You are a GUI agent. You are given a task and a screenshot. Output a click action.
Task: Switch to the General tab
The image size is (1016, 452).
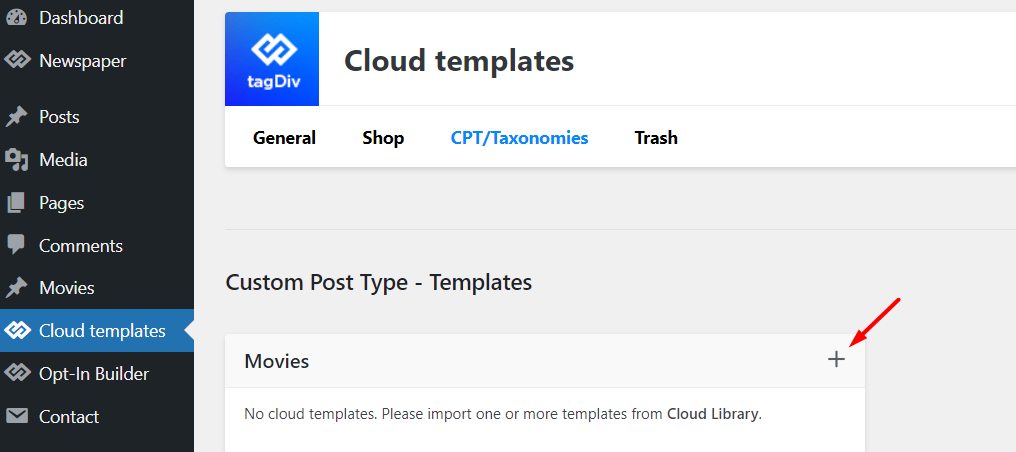pos(284,138)
